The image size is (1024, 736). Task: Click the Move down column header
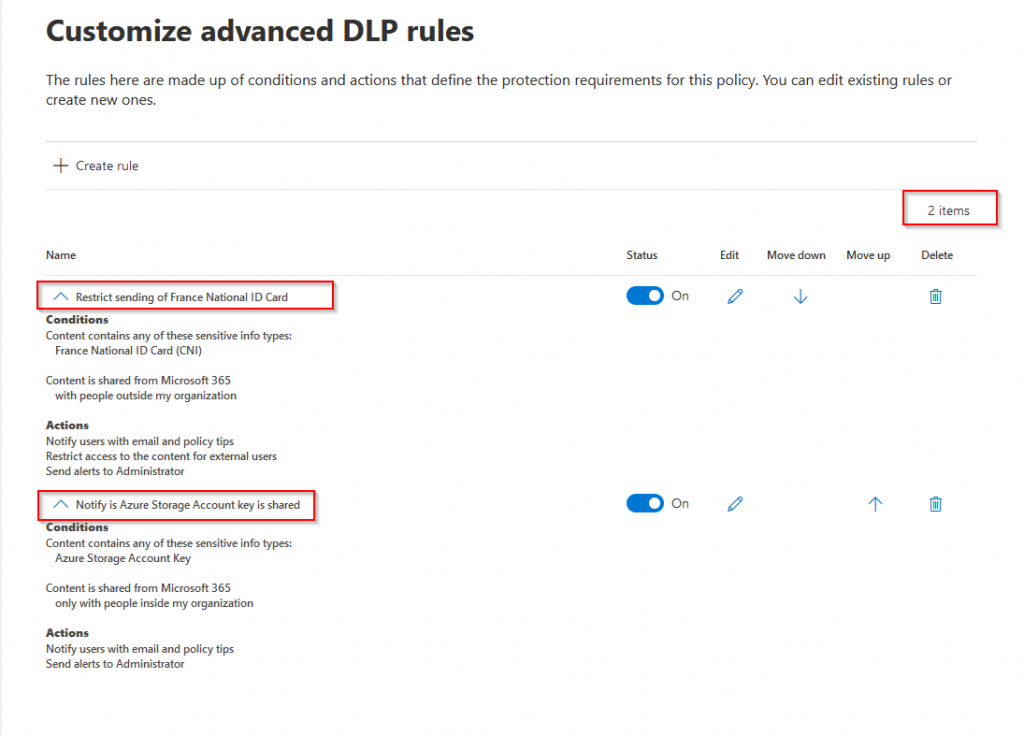795,255
